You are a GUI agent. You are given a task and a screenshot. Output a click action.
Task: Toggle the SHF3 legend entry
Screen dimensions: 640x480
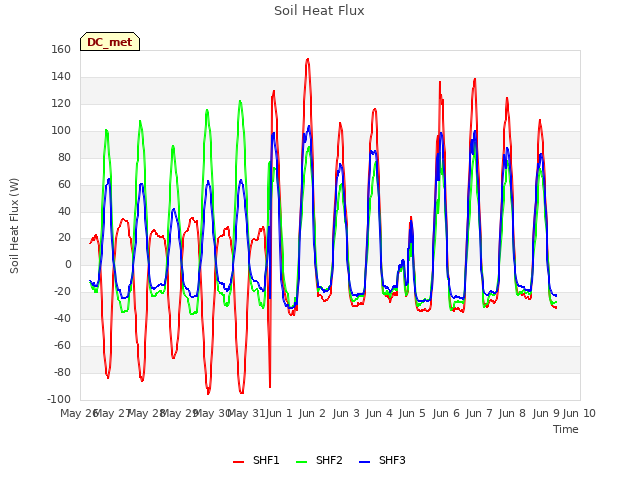coord(382,460)
